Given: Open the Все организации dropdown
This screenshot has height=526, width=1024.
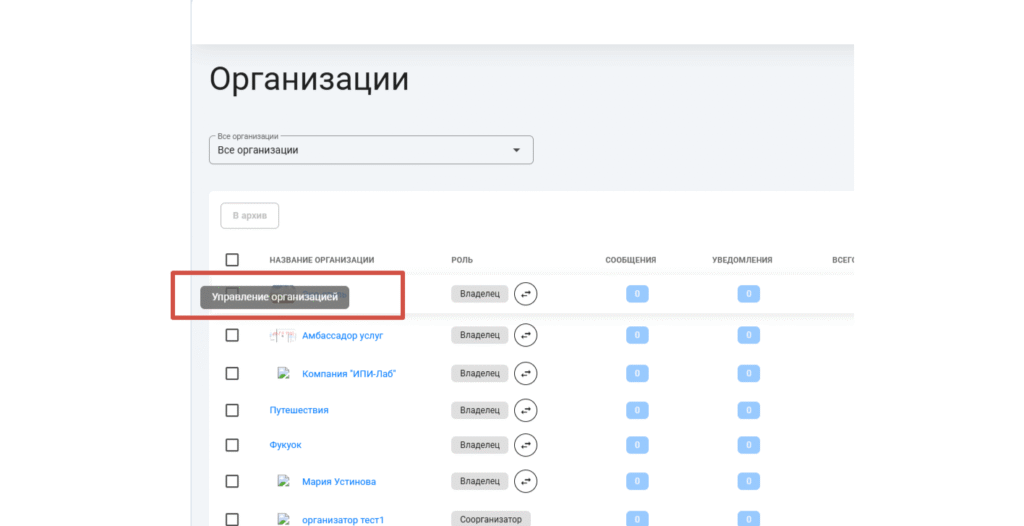Looking at the screenshot, I should coord(371,150).
